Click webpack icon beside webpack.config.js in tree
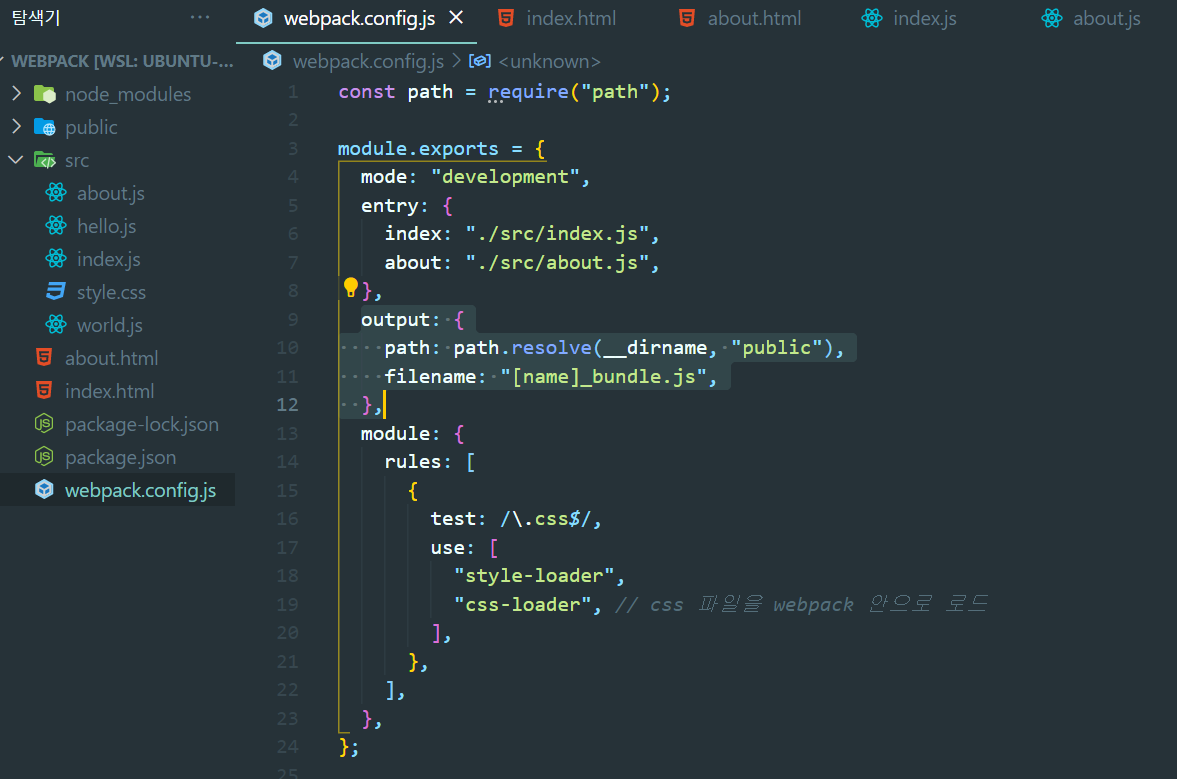Screen dimensions: 1177x779 [44, 489]
